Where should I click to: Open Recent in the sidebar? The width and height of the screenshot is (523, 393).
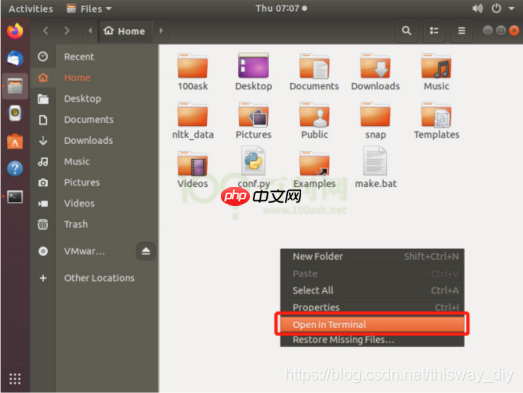(x=94, y=57)
